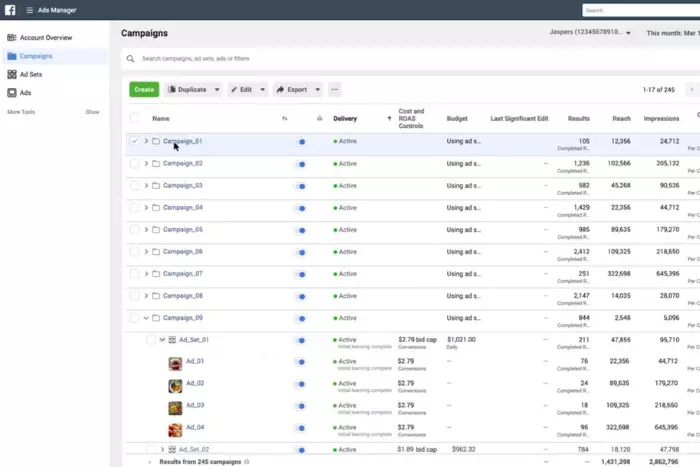This screenshot has height=467, width=700.
Task: Turn off the Campaign_07 delivery switch
Action: (x=300, y=274)
